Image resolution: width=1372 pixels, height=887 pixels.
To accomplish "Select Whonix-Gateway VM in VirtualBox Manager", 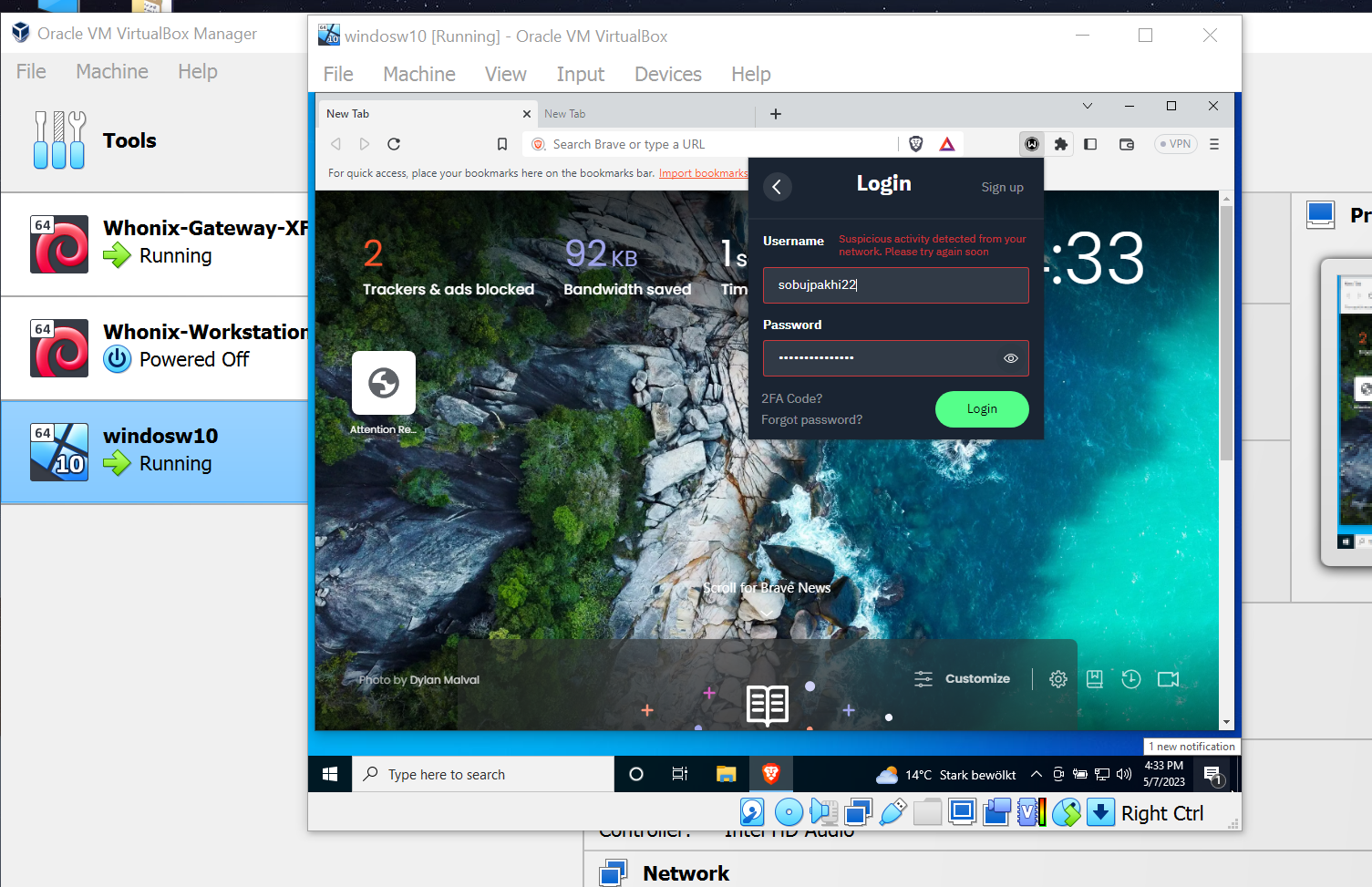I will [x=155, y=243].
